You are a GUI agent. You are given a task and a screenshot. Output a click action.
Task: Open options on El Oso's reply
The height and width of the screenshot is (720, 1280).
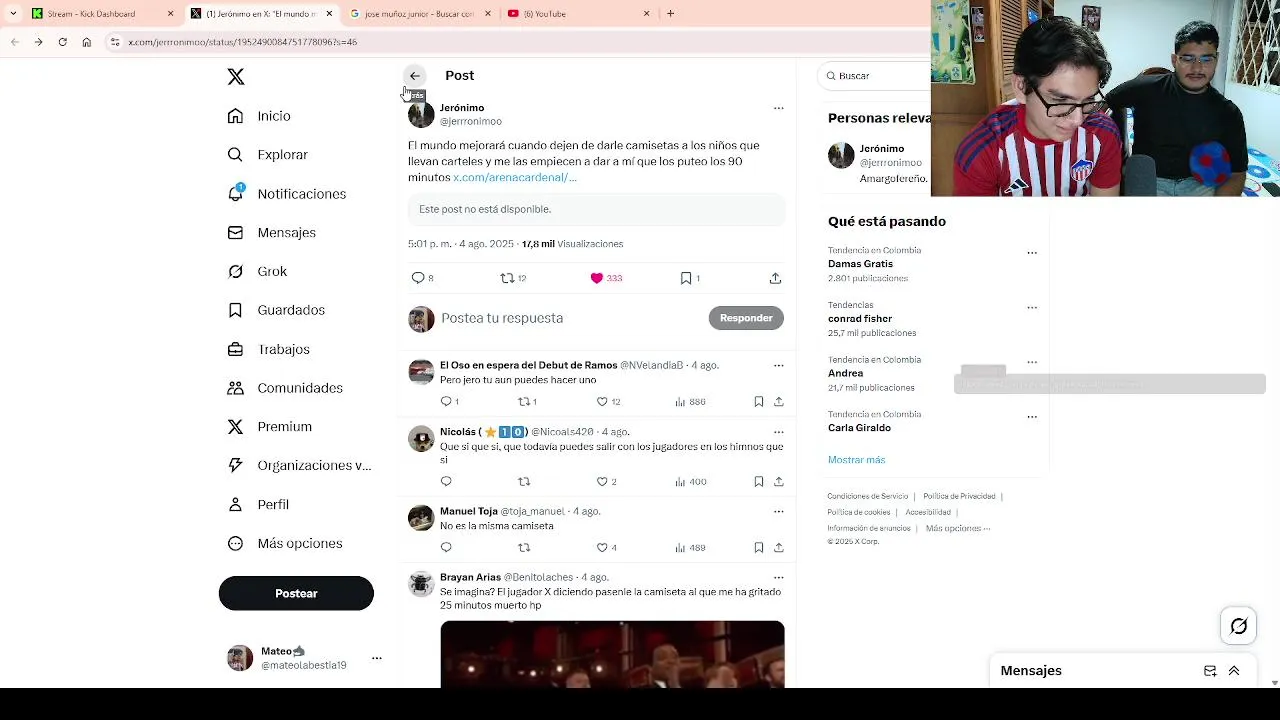point(778,366)
